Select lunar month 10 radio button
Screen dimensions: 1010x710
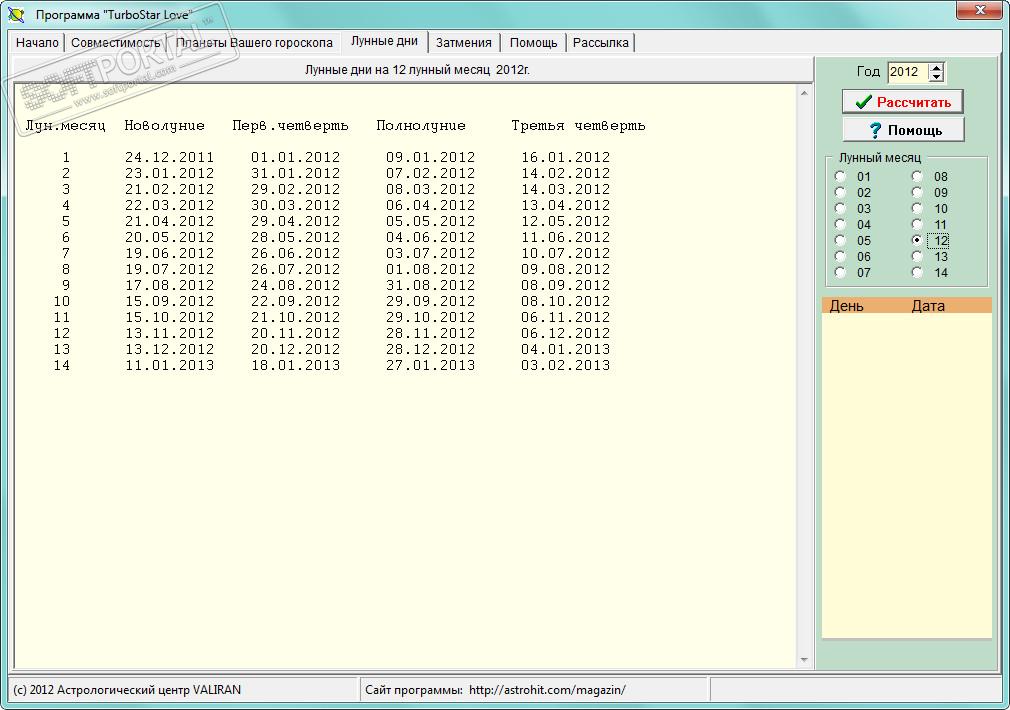(917, 208)
